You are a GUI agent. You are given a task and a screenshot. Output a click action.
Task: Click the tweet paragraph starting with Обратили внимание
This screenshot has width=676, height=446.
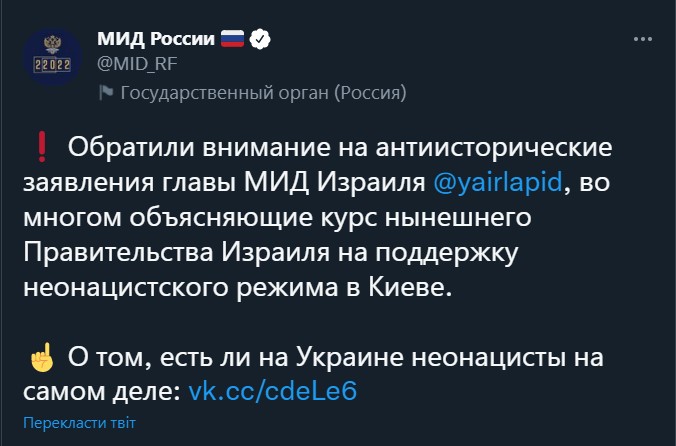[318, 217]
